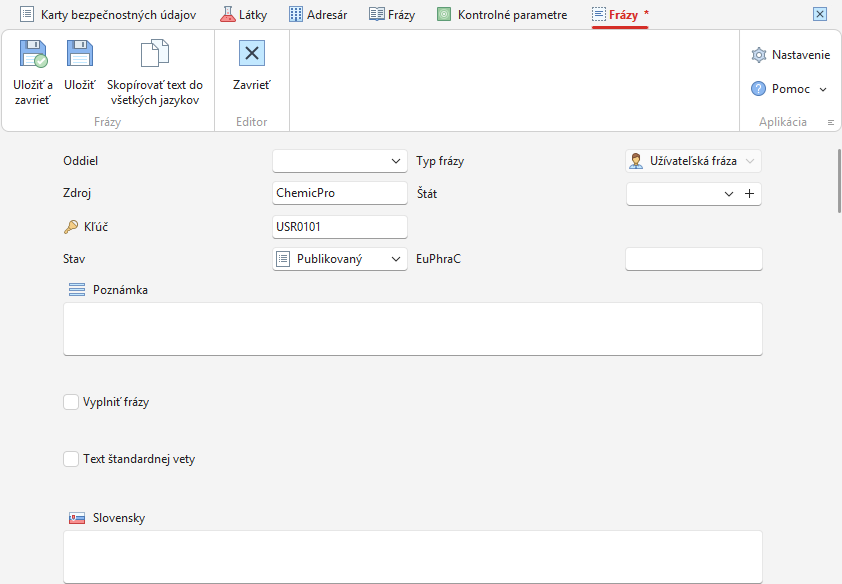
Task: Enable the Vyplniť frázy checkbox
Action: [71, 402]
